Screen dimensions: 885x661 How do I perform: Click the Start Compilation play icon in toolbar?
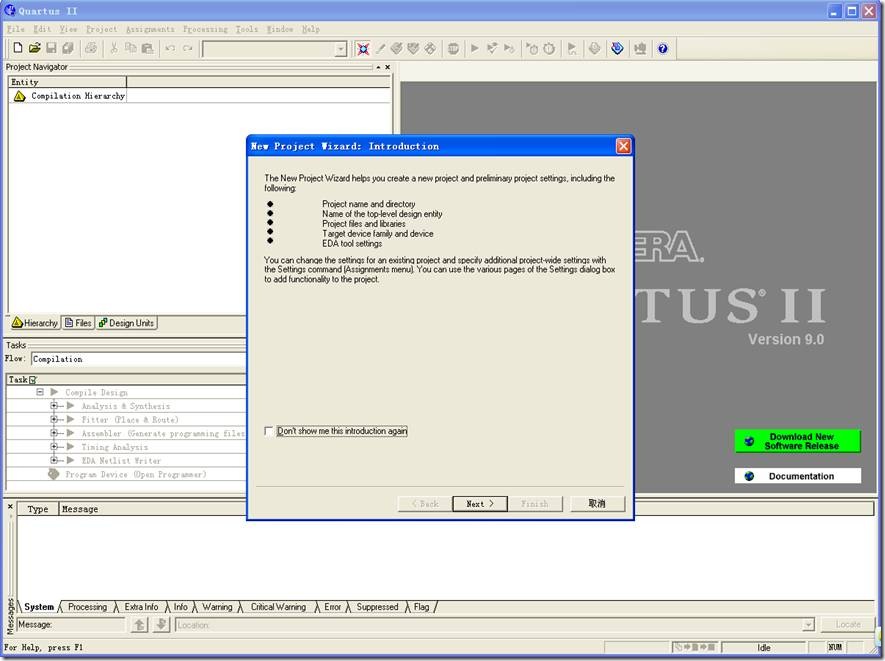click(x=475, y=48)
